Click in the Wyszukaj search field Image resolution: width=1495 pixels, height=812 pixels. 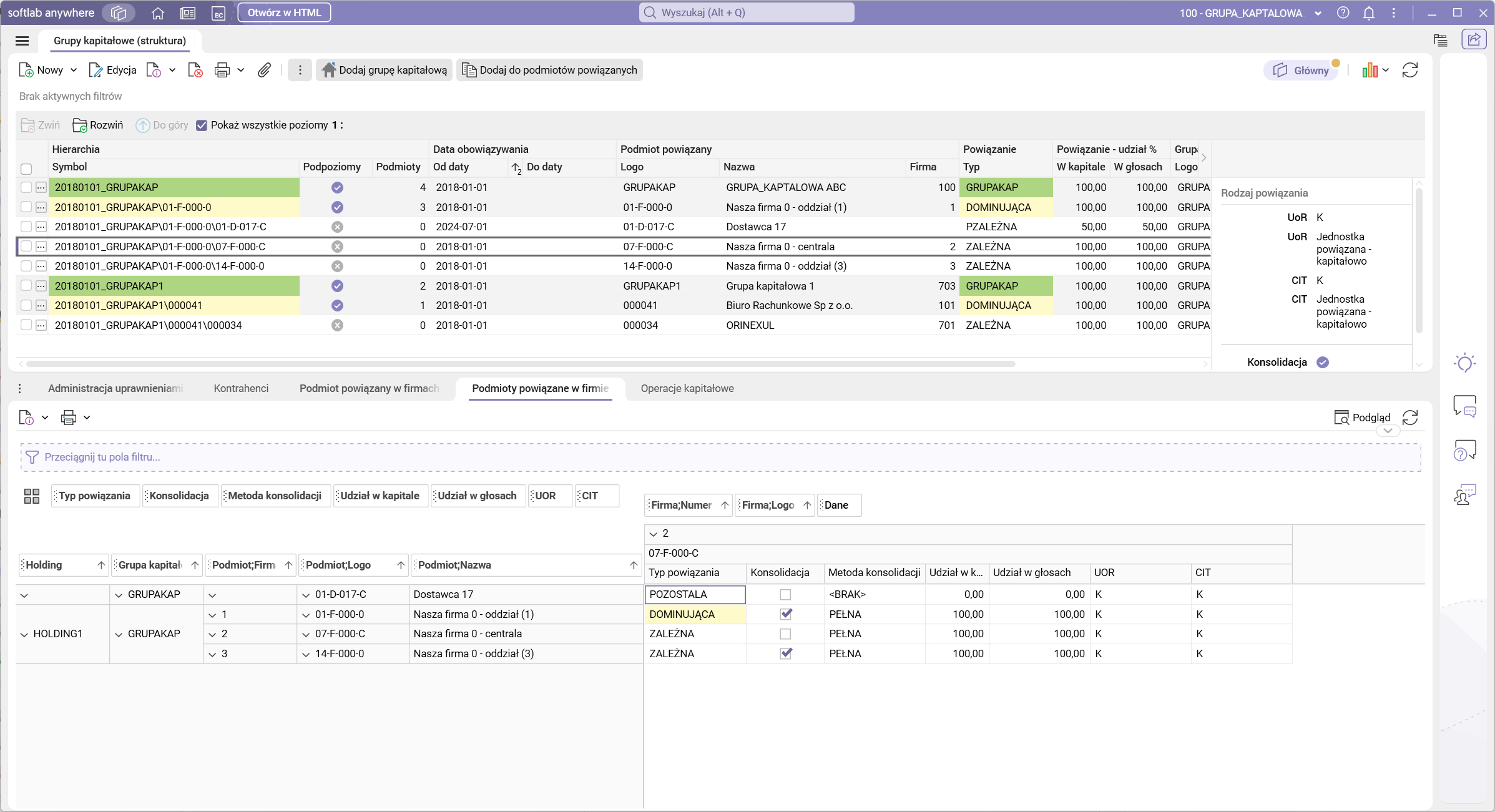[747, 12]
